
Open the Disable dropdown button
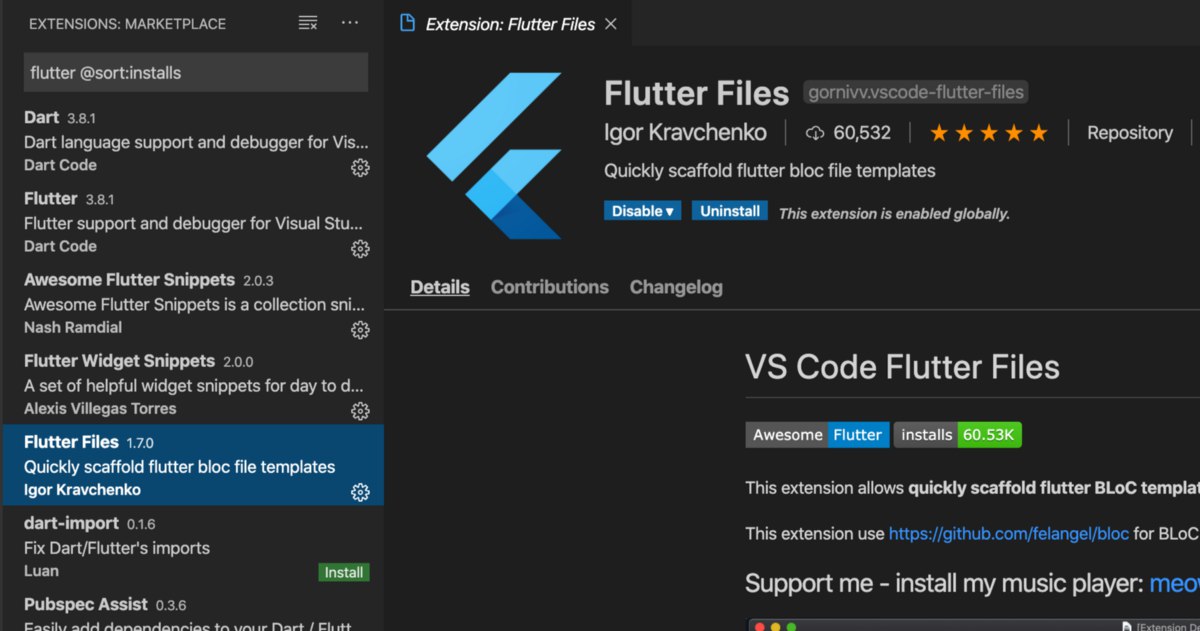coord(642,211)
